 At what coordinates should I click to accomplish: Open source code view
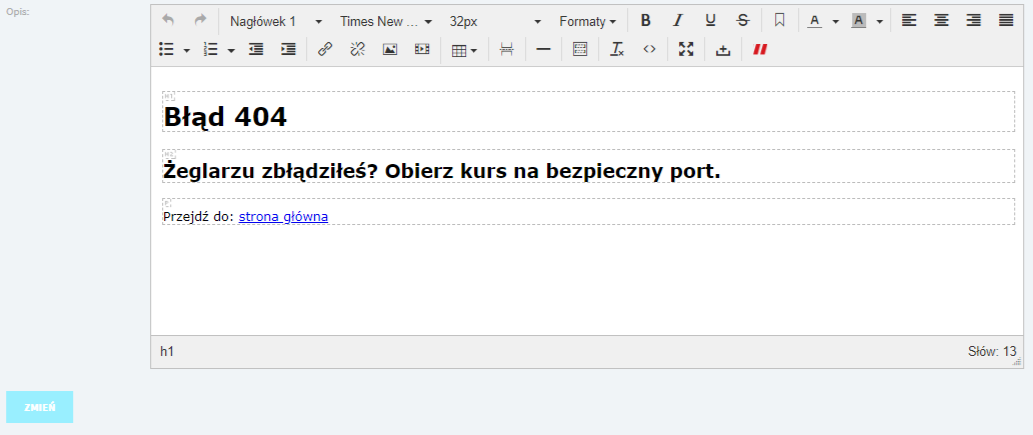[650, 49]
